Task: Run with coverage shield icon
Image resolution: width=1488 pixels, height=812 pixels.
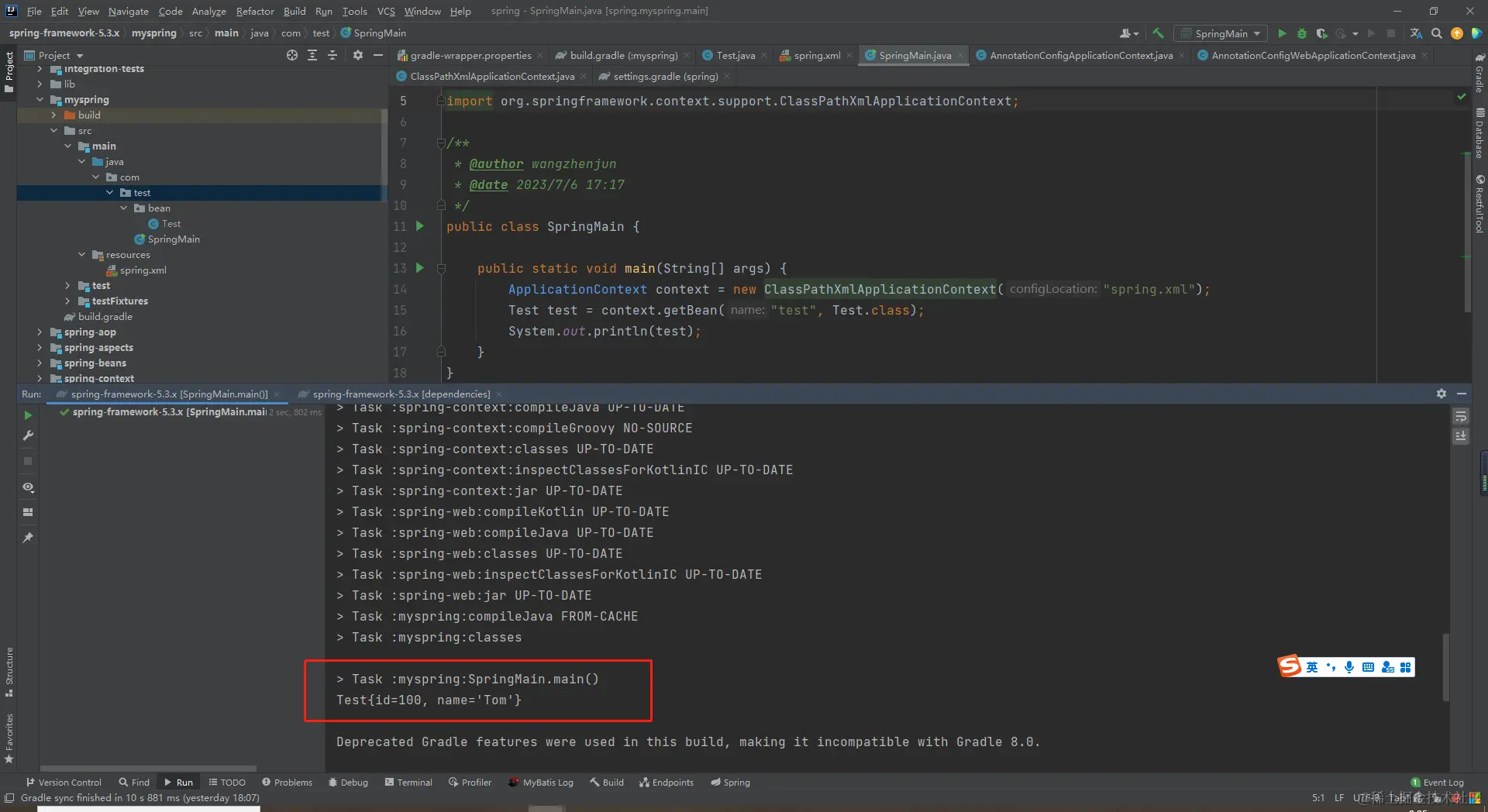Action: tap(1322, 33)
